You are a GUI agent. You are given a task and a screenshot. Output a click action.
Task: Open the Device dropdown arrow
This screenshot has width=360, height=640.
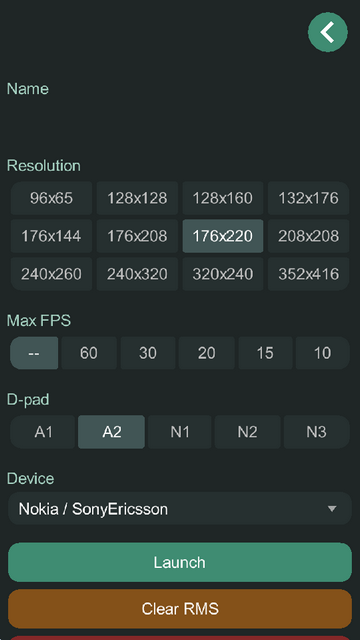pyautogui.click(x=332, y=509)
